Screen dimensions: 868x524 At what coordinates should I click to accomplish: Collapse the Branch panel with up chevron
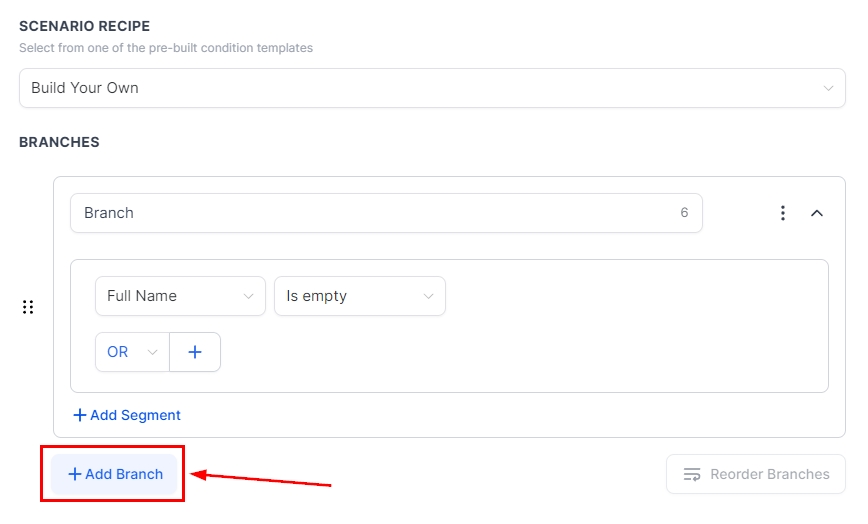[817, 213]
